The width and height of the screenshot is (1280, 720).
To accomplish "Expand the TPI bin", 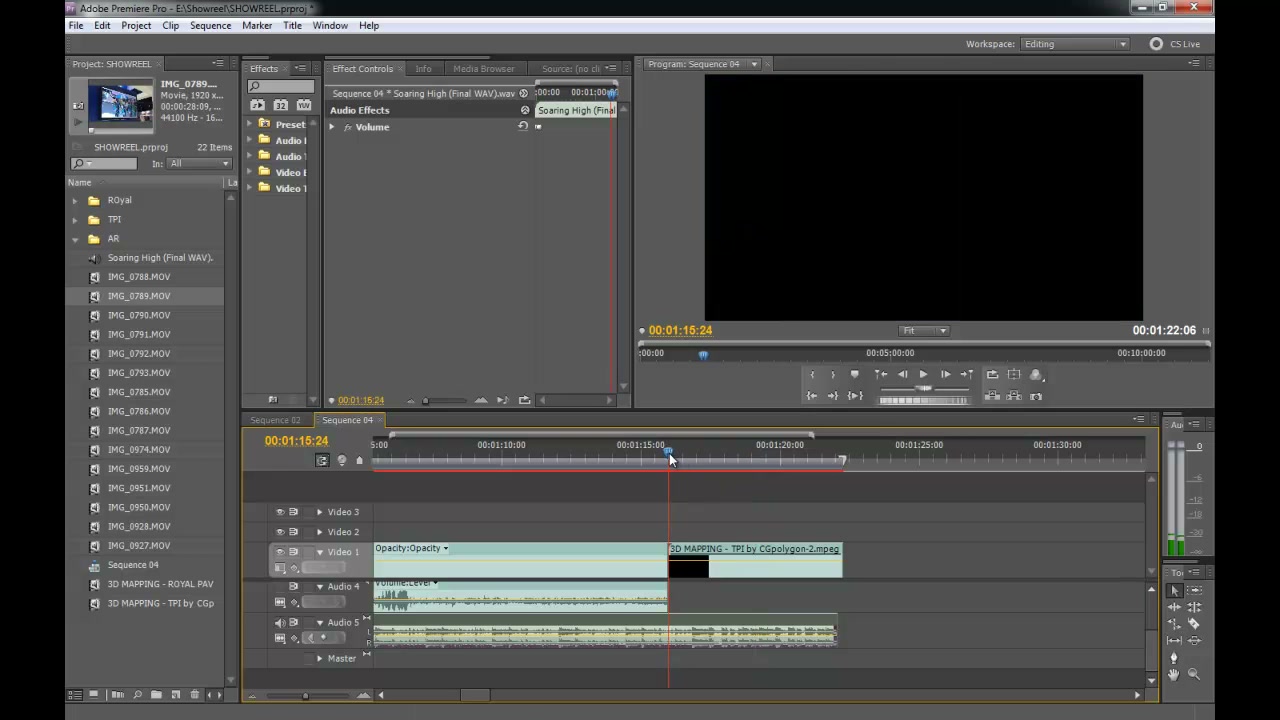I will point(75,219).
